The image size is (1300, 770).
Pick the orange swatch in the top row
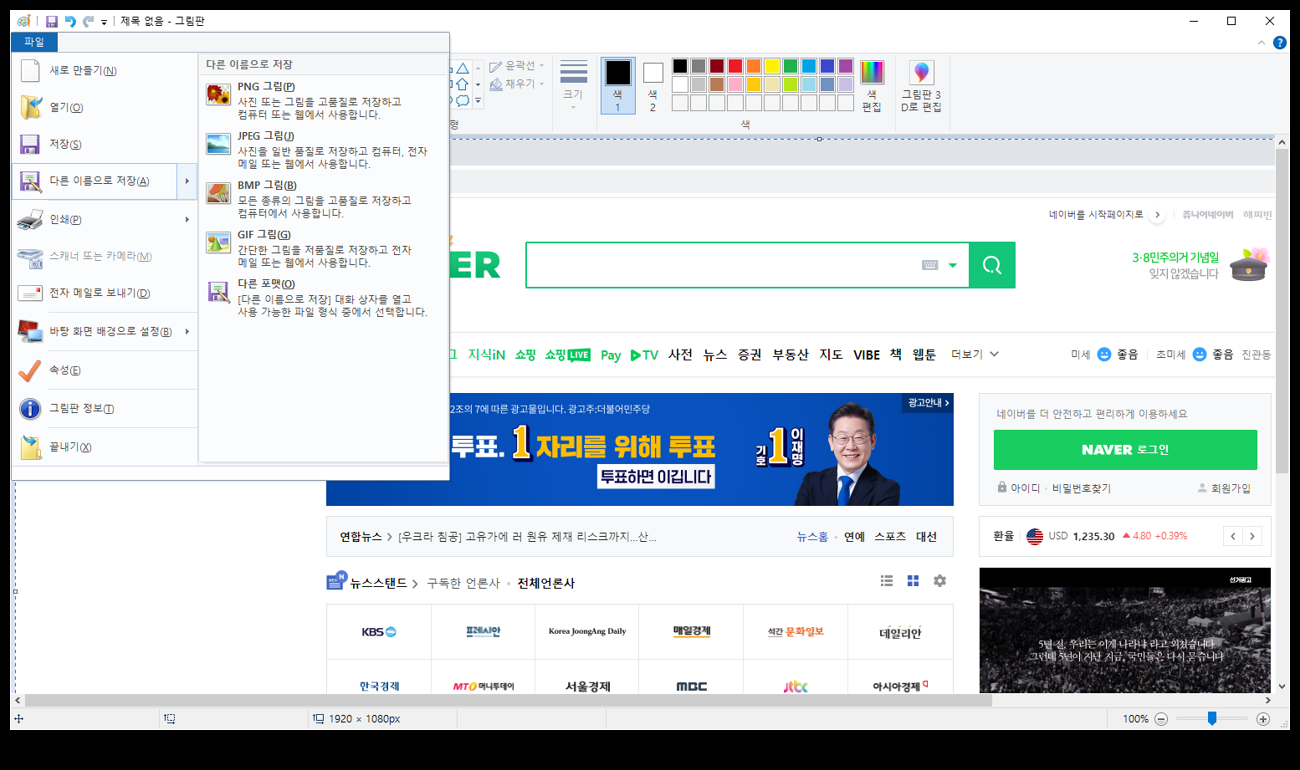pos(753,66)
